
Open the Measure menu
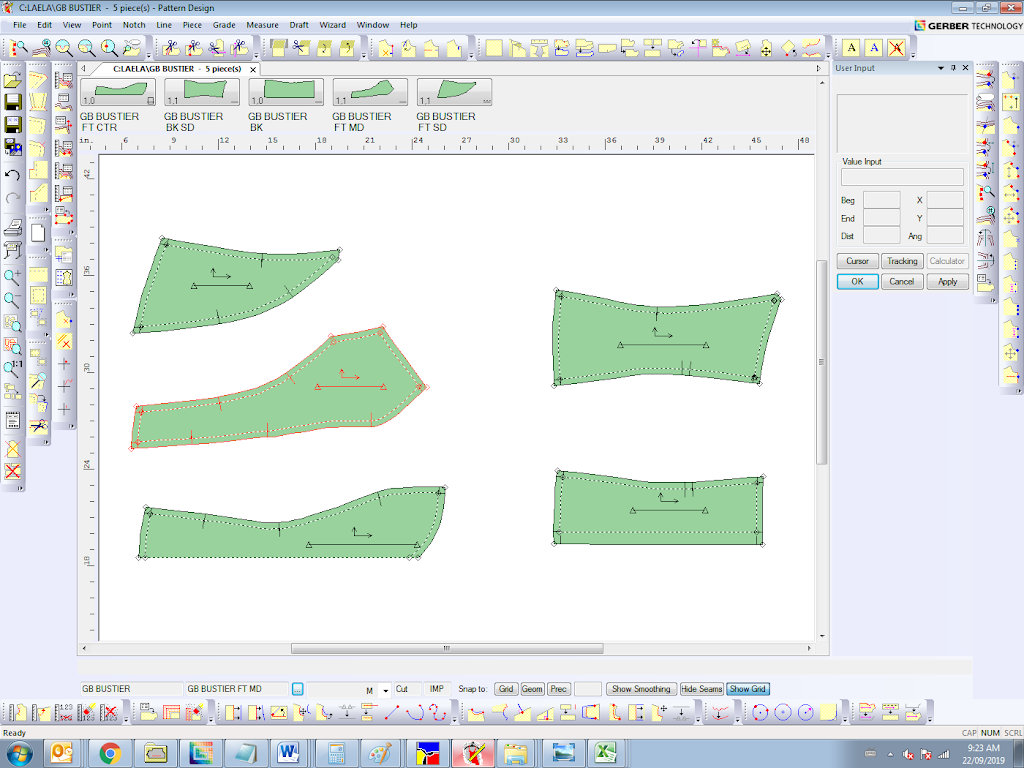(263, 25)
